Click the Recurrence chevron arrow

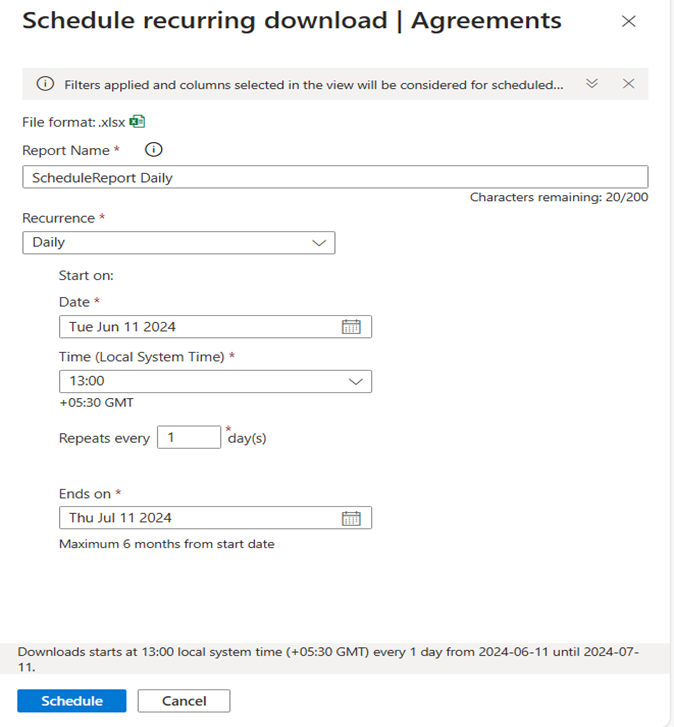point(319,242)
